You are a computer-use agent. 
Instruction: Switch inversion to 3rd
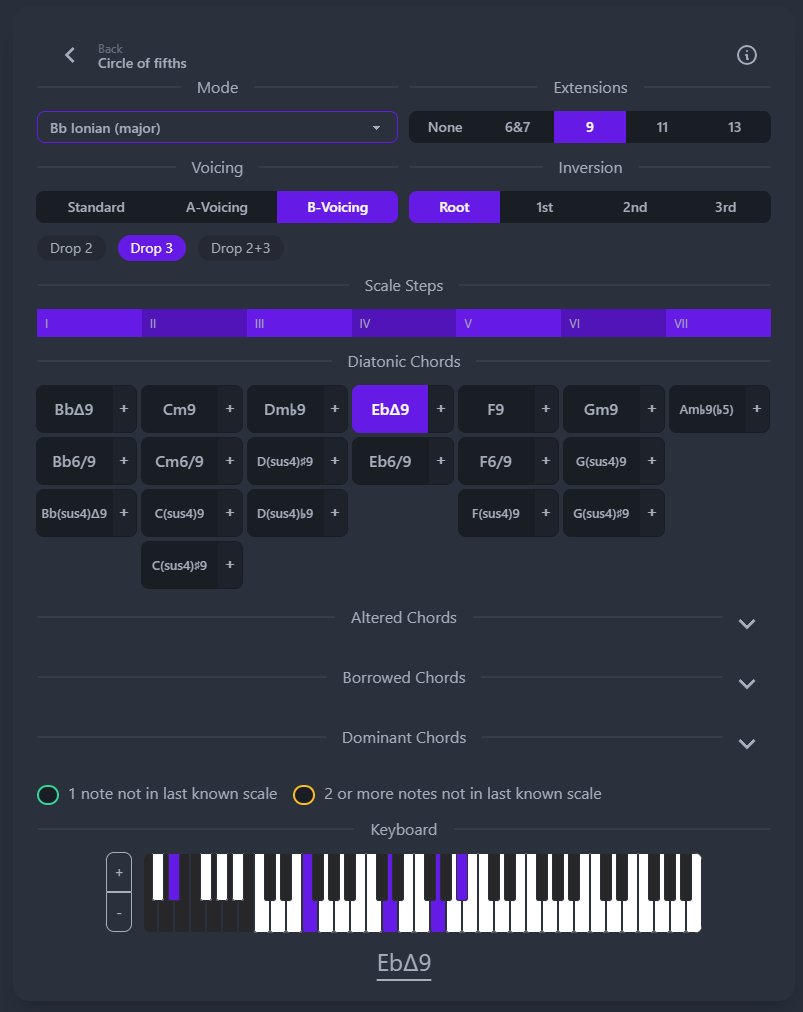(726, 207)
